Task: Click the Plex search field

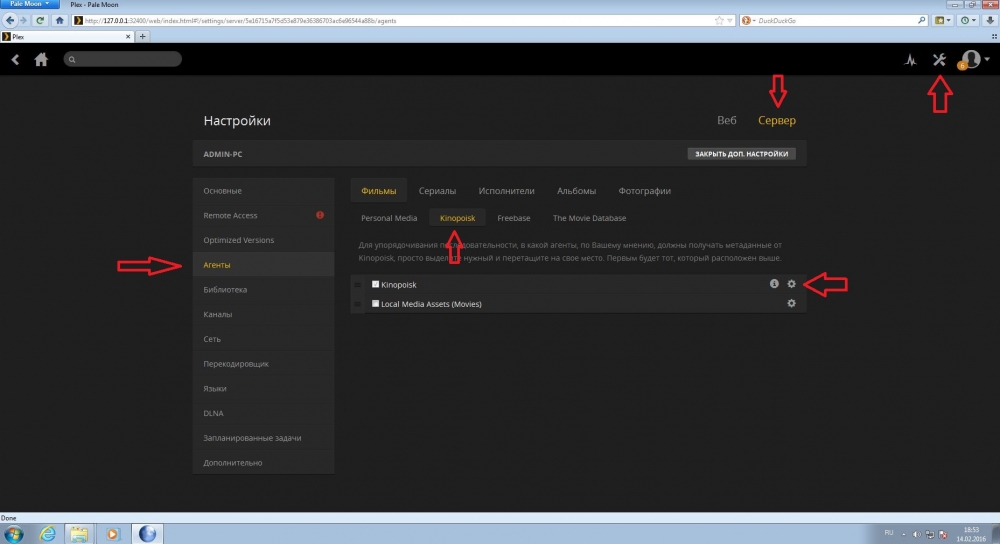Action: click(x=123, y=60)
